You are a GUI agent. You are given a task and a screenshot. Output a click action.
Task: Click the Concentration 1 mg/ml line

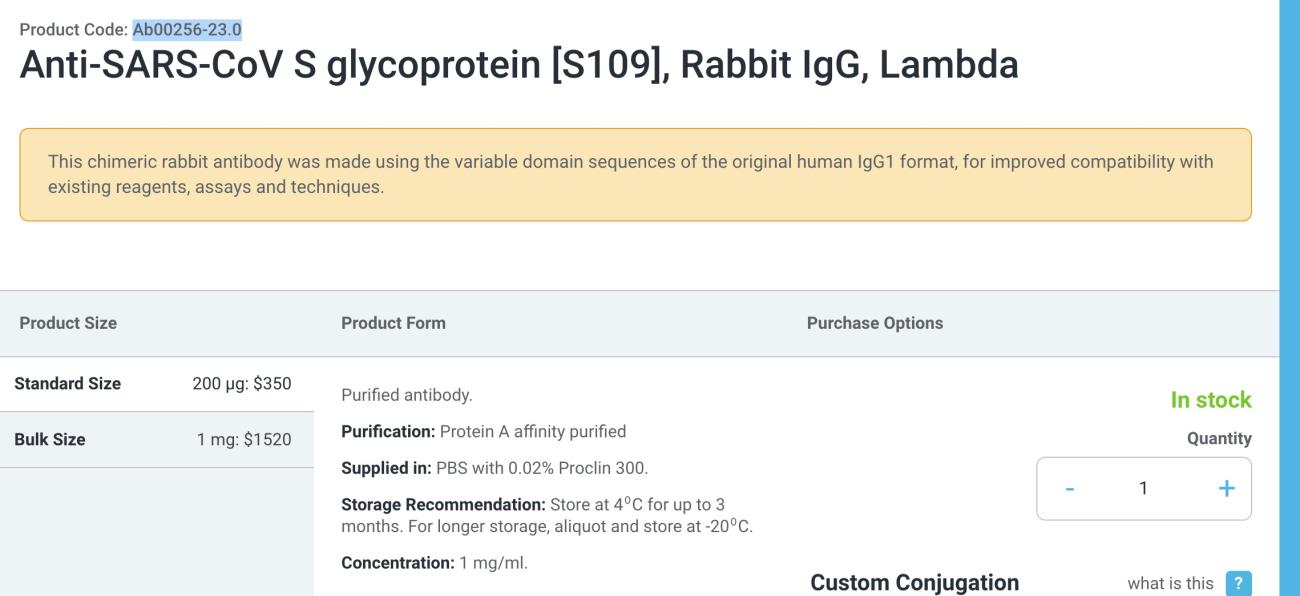click(434, 563)
